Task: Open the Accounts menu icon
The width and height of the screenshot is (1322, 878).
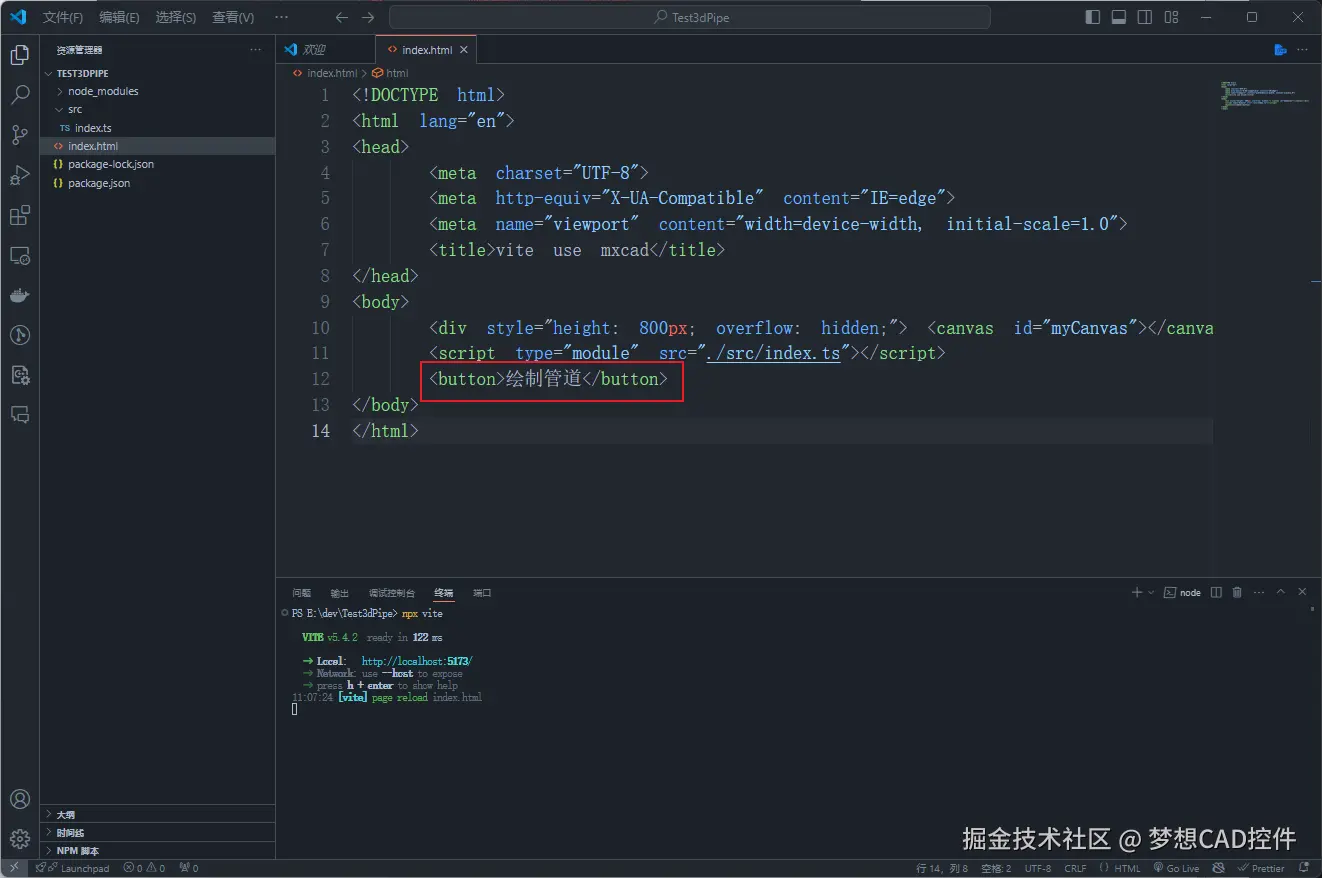Action: click(x=19, y=799)
